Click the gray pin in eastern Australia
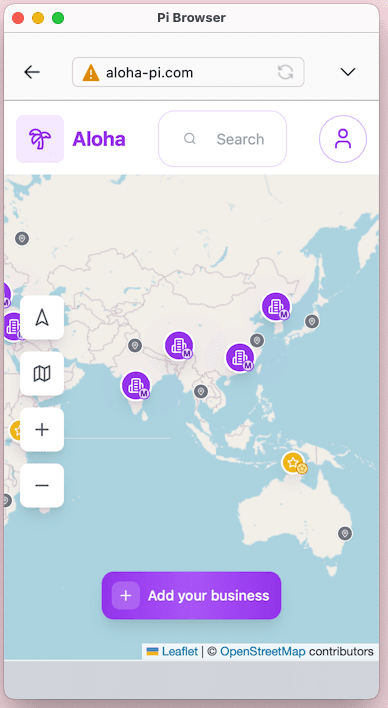The image size is (388, 708). [345, 533]
